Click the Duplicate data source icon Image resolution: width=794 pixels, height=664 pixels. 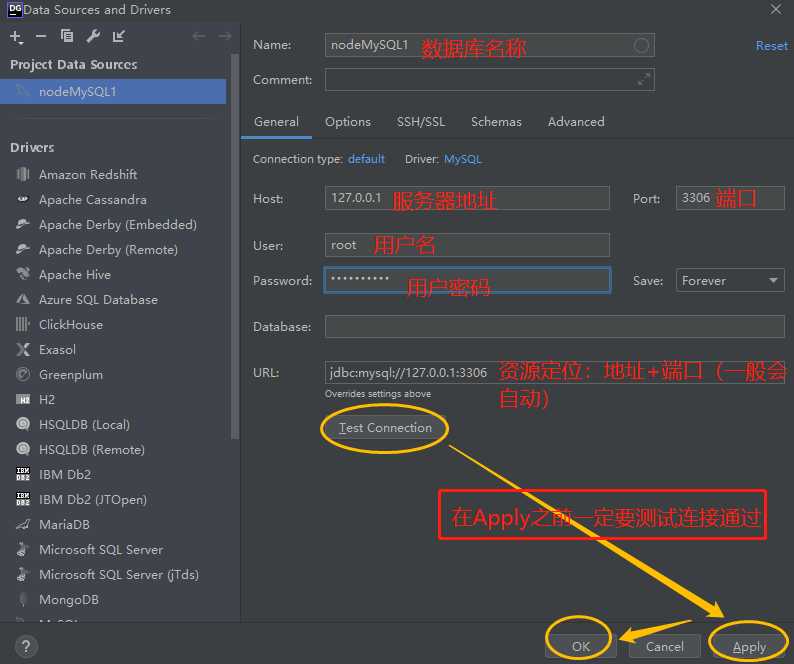point(67,36)
